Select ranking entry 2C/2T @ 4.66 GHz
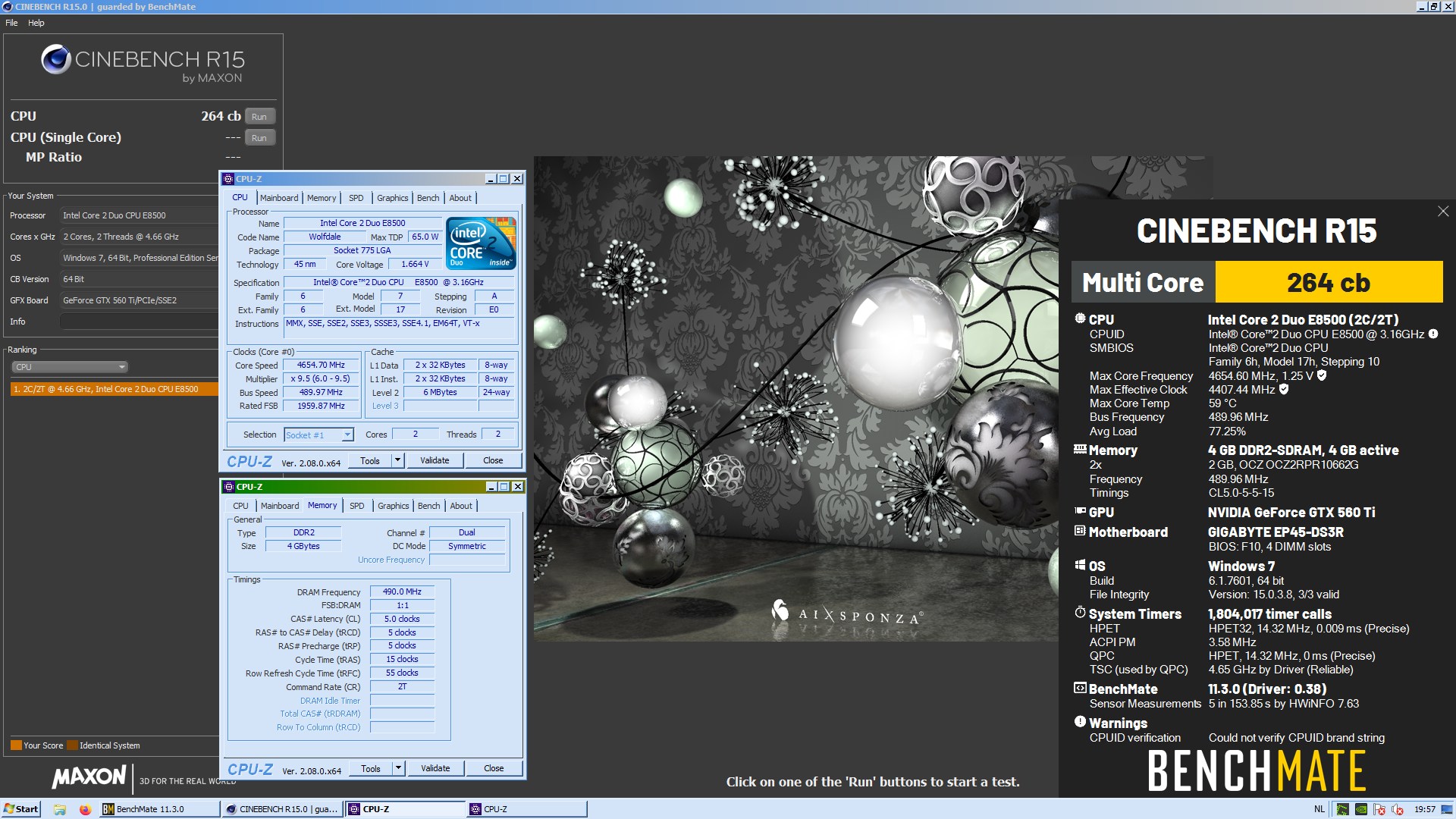This screenshot has height=819, width=1456. coord(115,389)
